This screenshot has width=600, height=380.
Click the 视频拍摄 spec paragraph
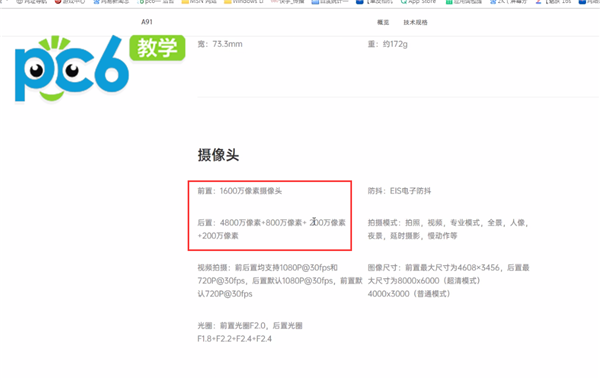280,281
